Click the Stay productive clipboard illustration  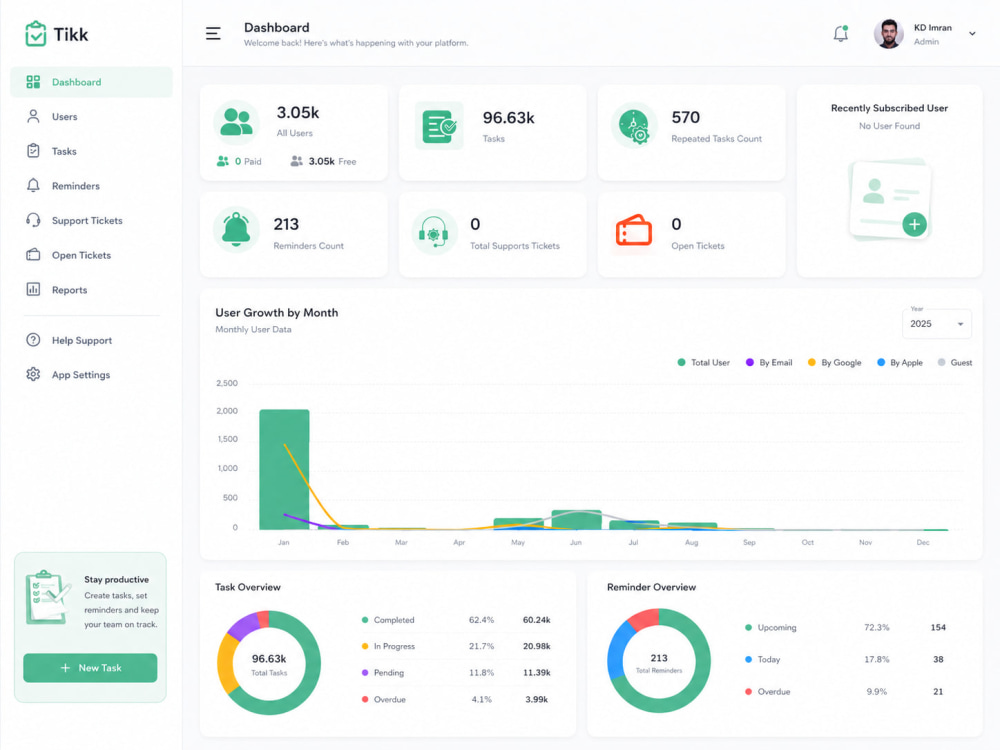[x=48, y=598]
